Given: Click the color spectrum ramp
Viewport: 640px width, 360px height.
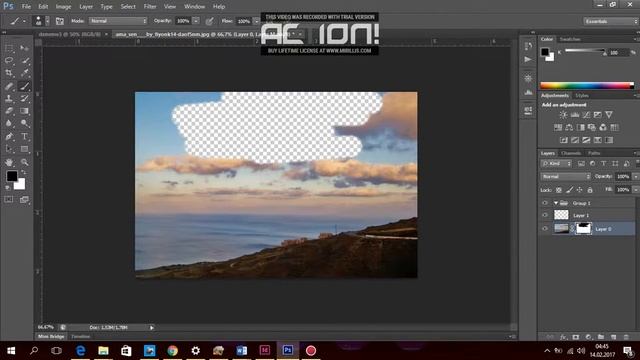Looking at the screenshot, I should pyautogui.click(x=587, y=85).
